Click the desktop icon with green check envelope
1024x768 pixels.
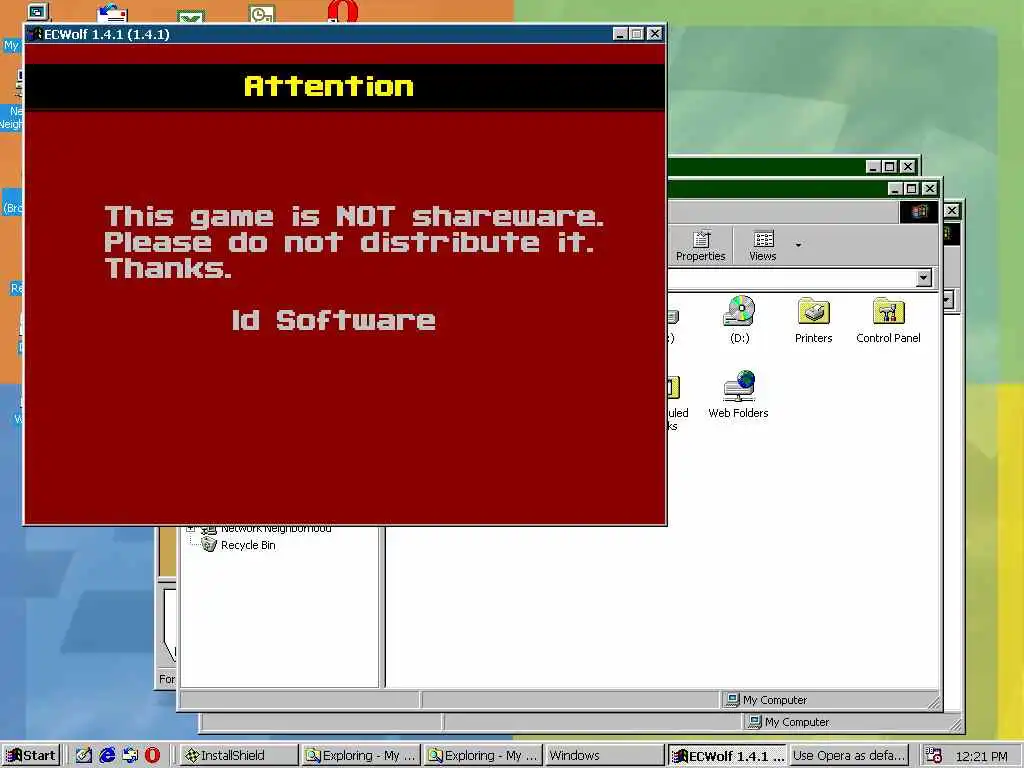pyautogui.click(x=191, y=16)
